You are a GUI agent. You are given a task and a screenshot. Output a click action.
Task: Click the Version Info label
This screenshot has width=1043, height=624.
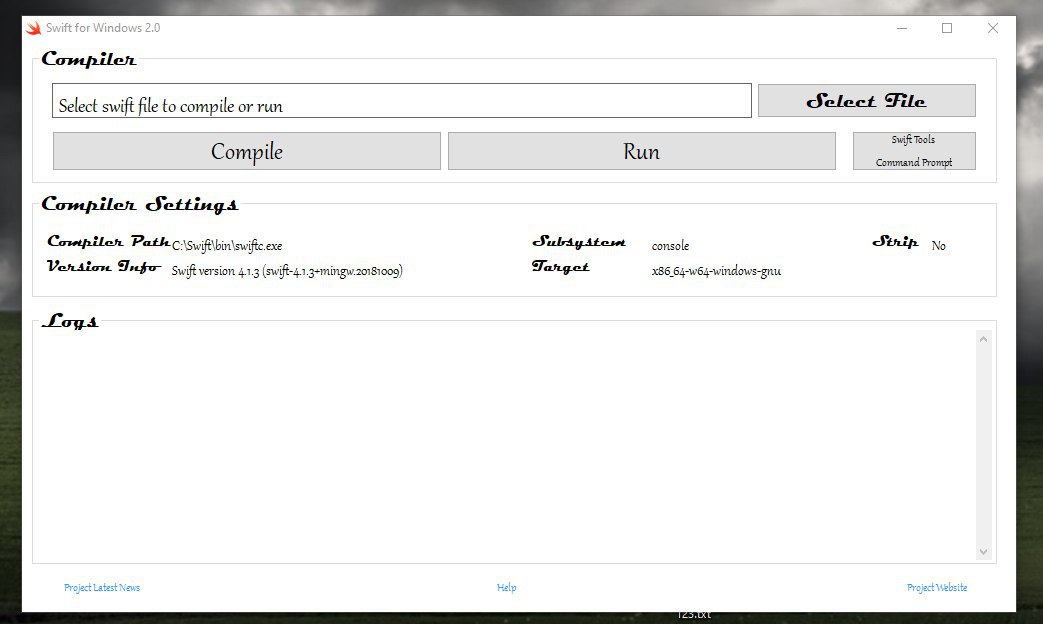[104, 266]
